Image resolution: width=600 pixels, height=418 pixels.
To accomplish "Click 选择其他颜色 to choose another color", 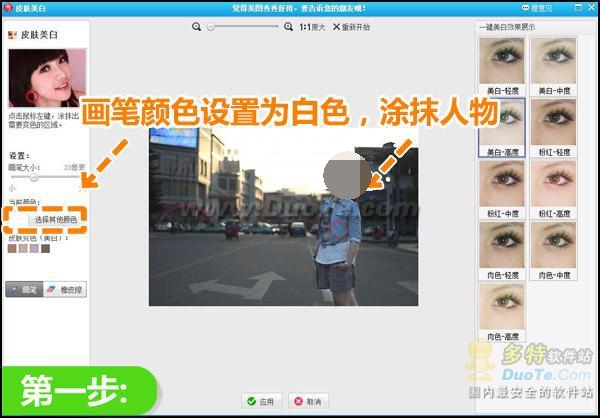I will [x=56, y=220].
